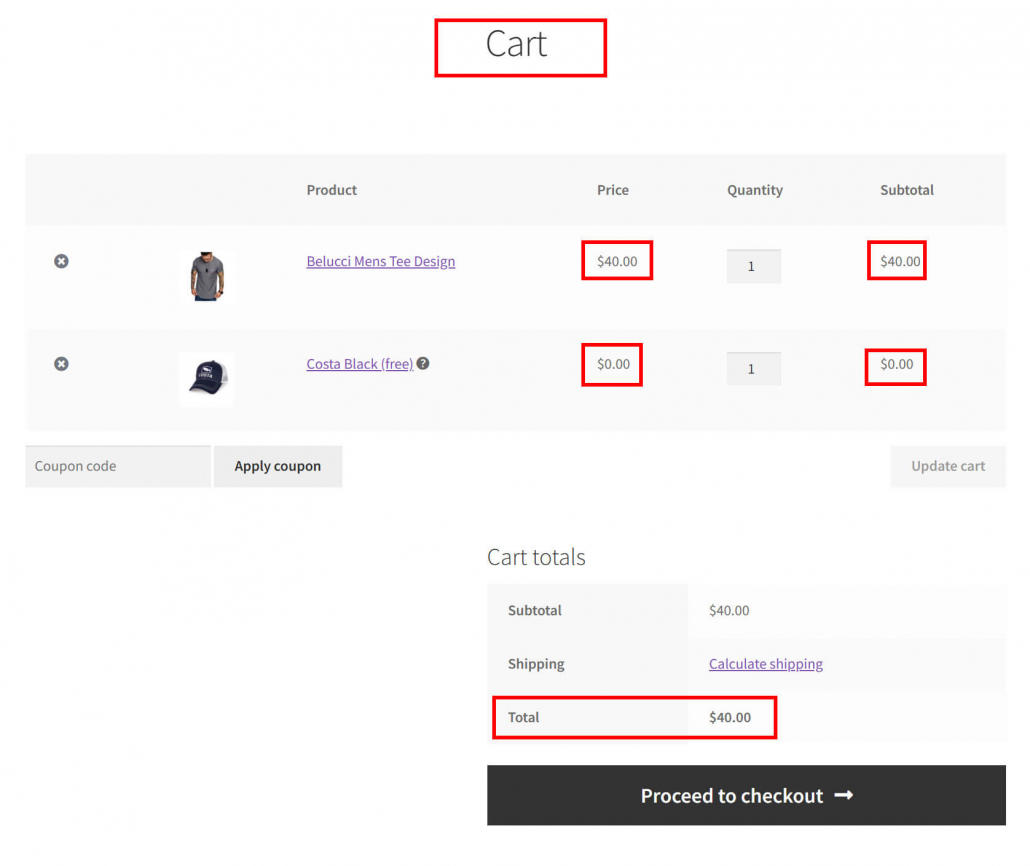Click the Cart page heading
Screen dimensions: 1030x866
pyautogui.click(x=516, y=45)
